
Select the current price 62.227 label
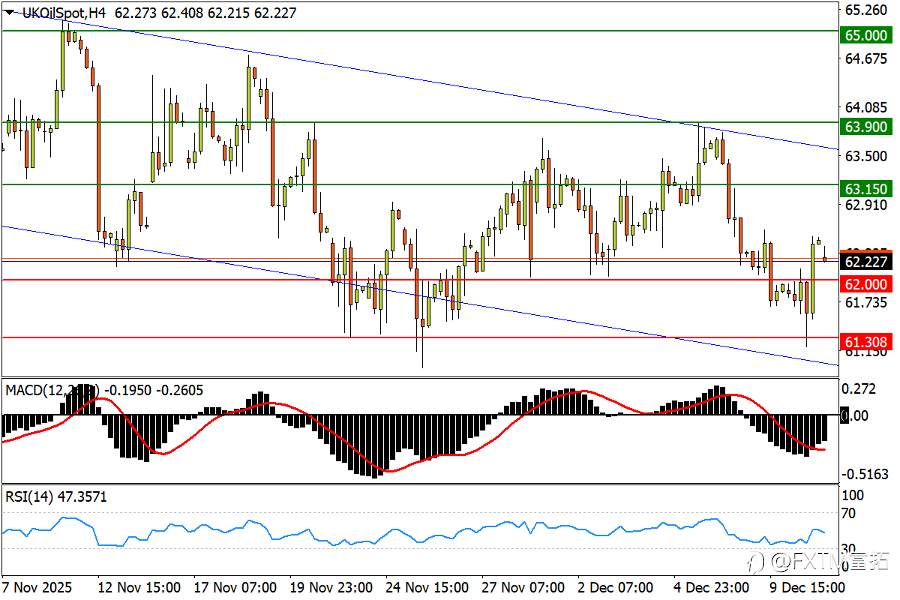pos(866,262)
